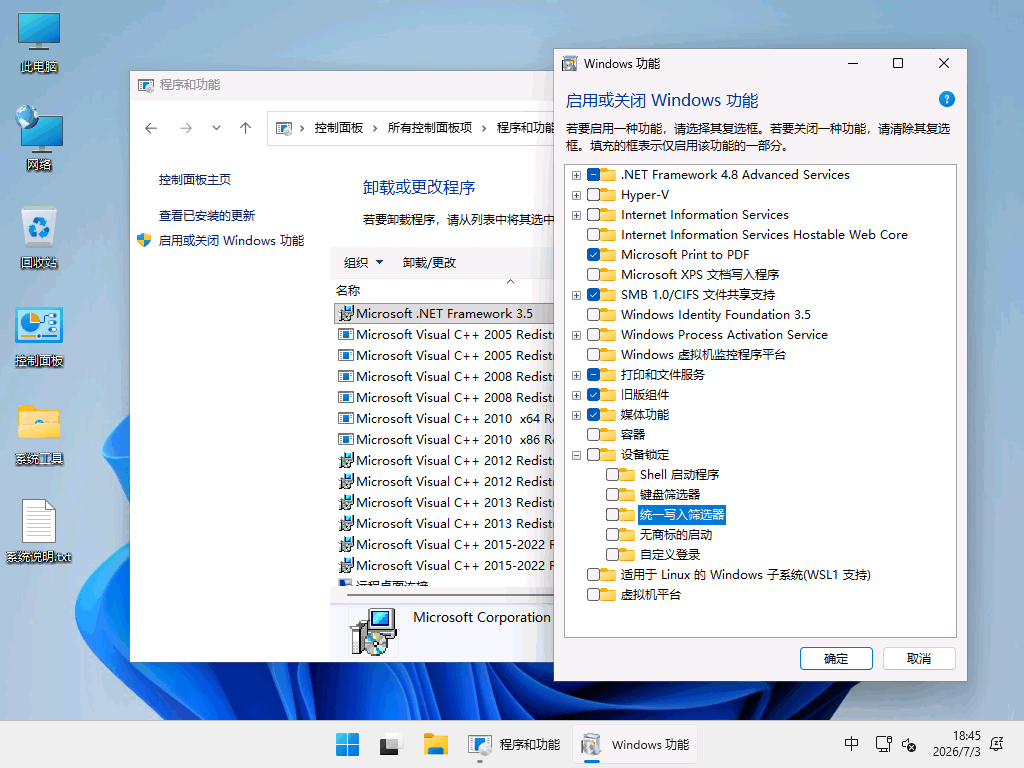Click the network tray icon
The width and height of the screenshot is (1024, 768).
tap(884, 744)
